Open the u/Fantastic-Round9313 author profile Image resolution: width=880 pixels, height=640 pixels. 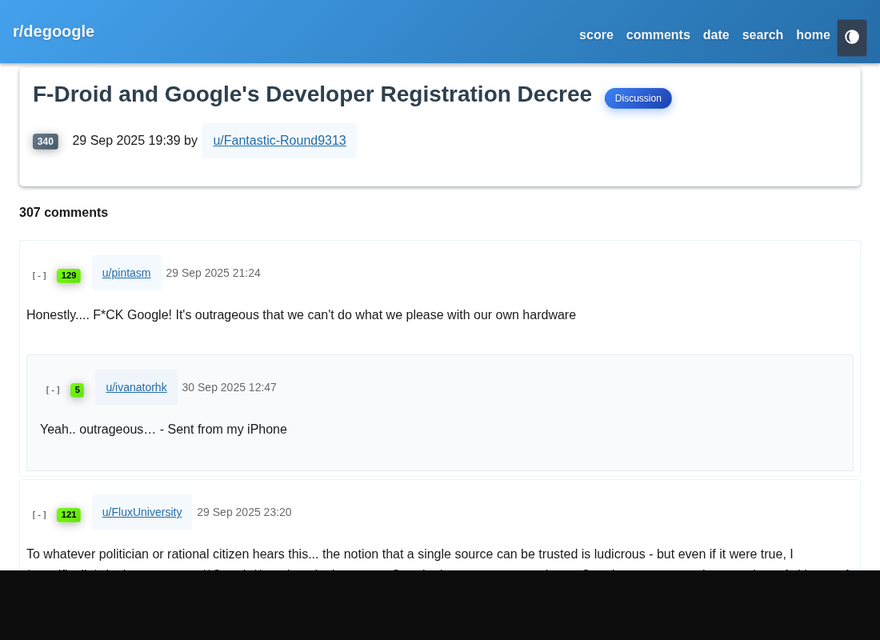(279, 140)
